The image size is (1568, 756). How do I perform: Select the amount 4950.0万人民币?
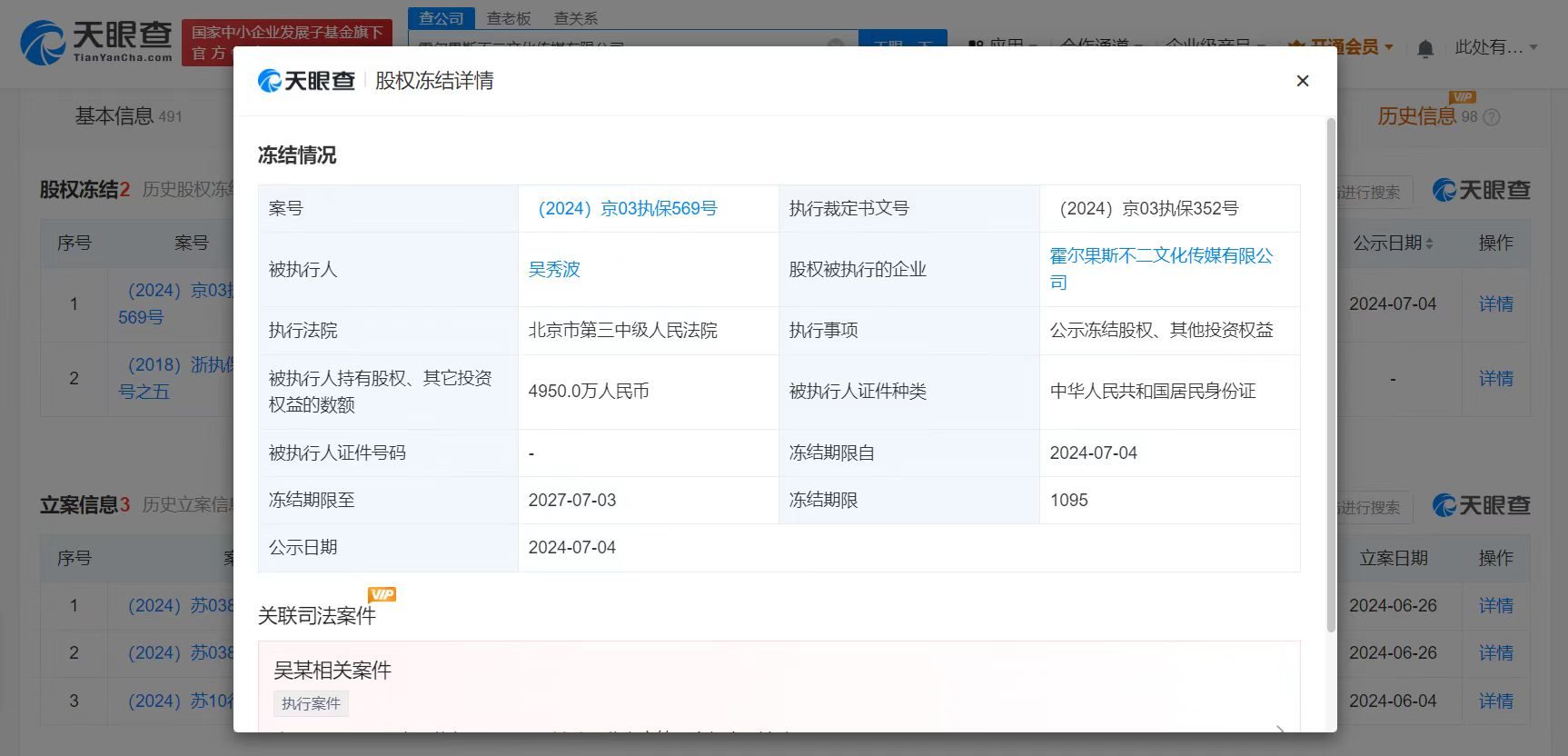point(589,392)
